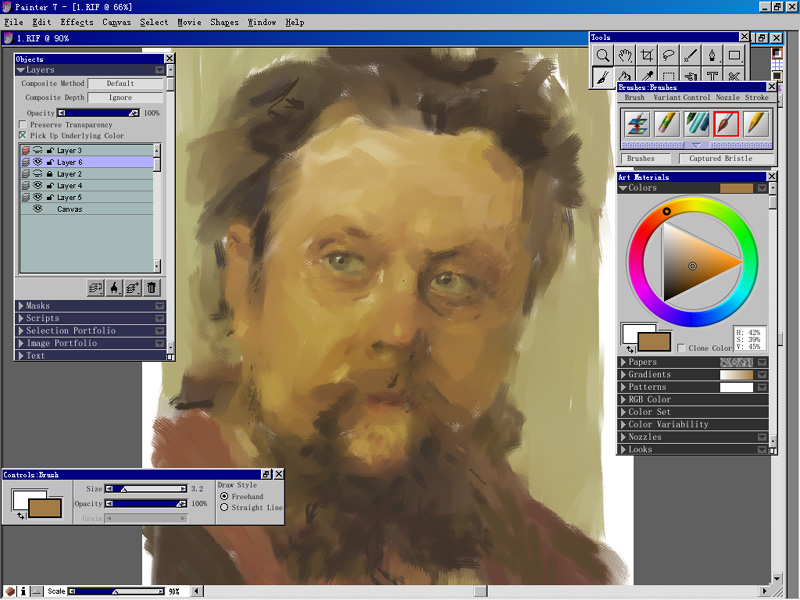Choose the Cloners brush category icon
The height and width of the screenshot is (600, 800).
point(637,124)
